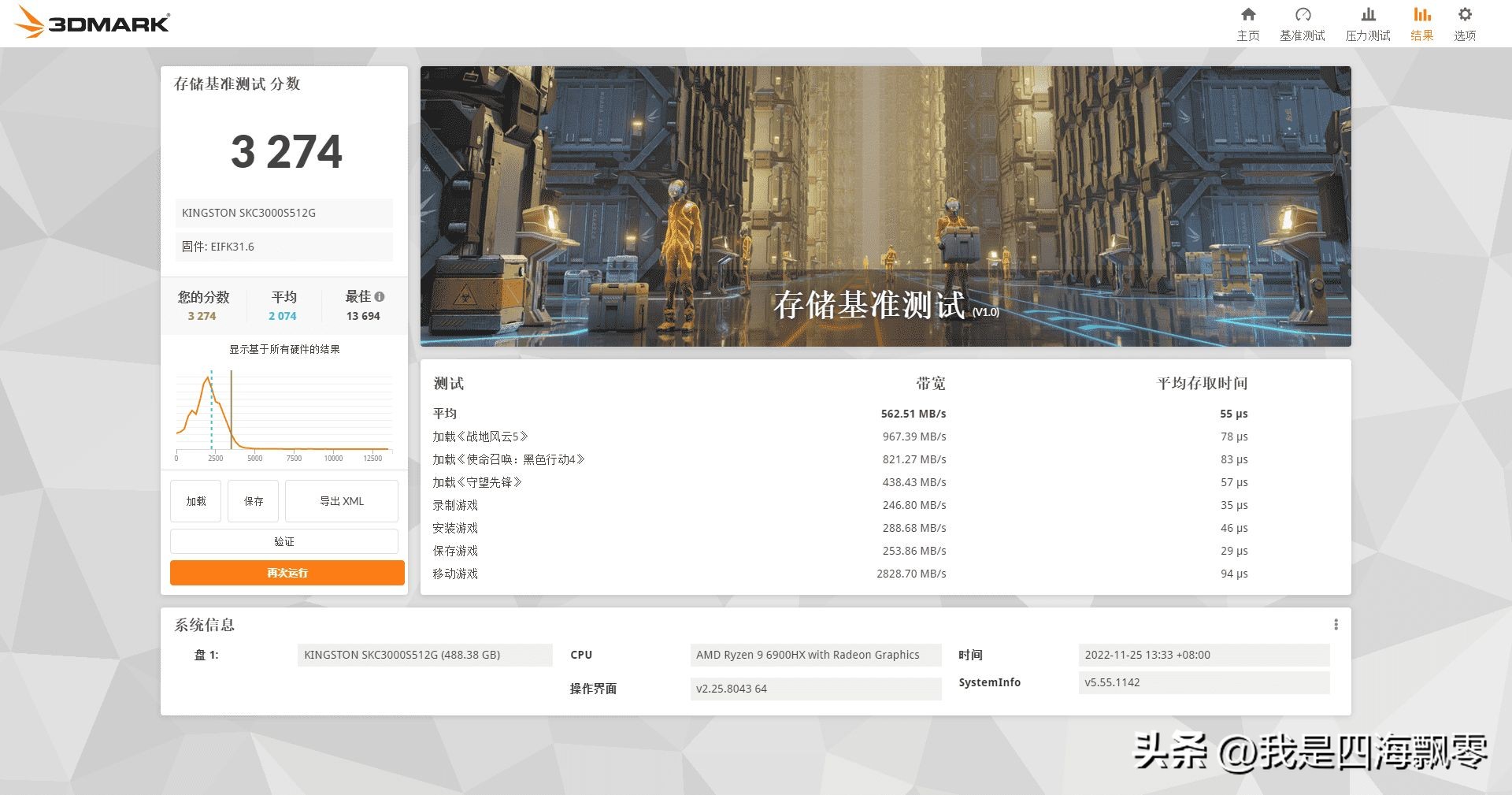Select the 结果 results icon
This screenshot has height=795, width=1512.
pos(1421,15)
